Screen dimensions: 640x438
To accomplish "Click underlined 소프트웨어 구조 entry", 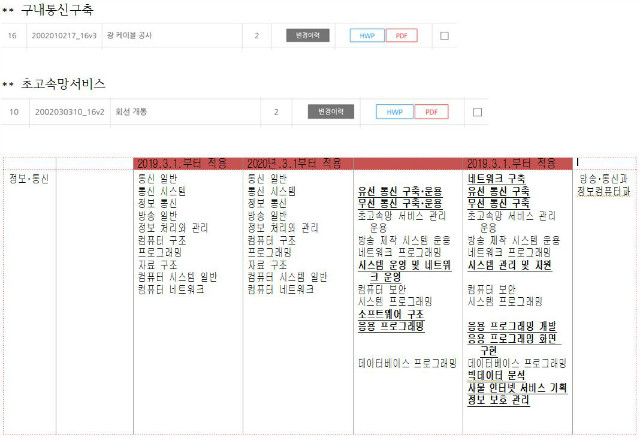I will click(391, 313).
